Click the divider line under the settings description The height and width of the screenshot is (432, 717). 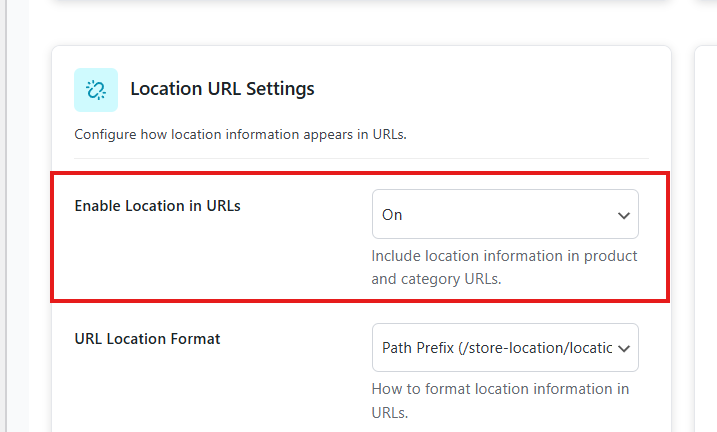pos(360,158)
